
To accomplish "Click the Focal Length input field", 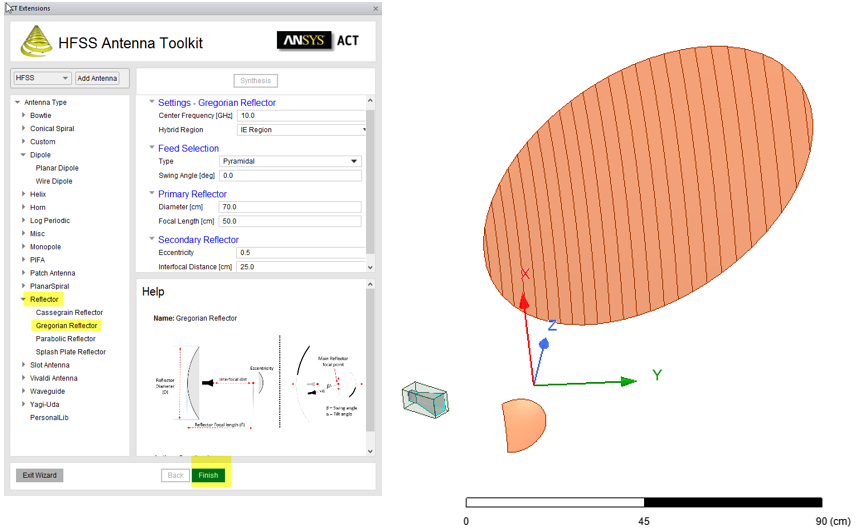I will pyautogui.click(x=290, y=221).
